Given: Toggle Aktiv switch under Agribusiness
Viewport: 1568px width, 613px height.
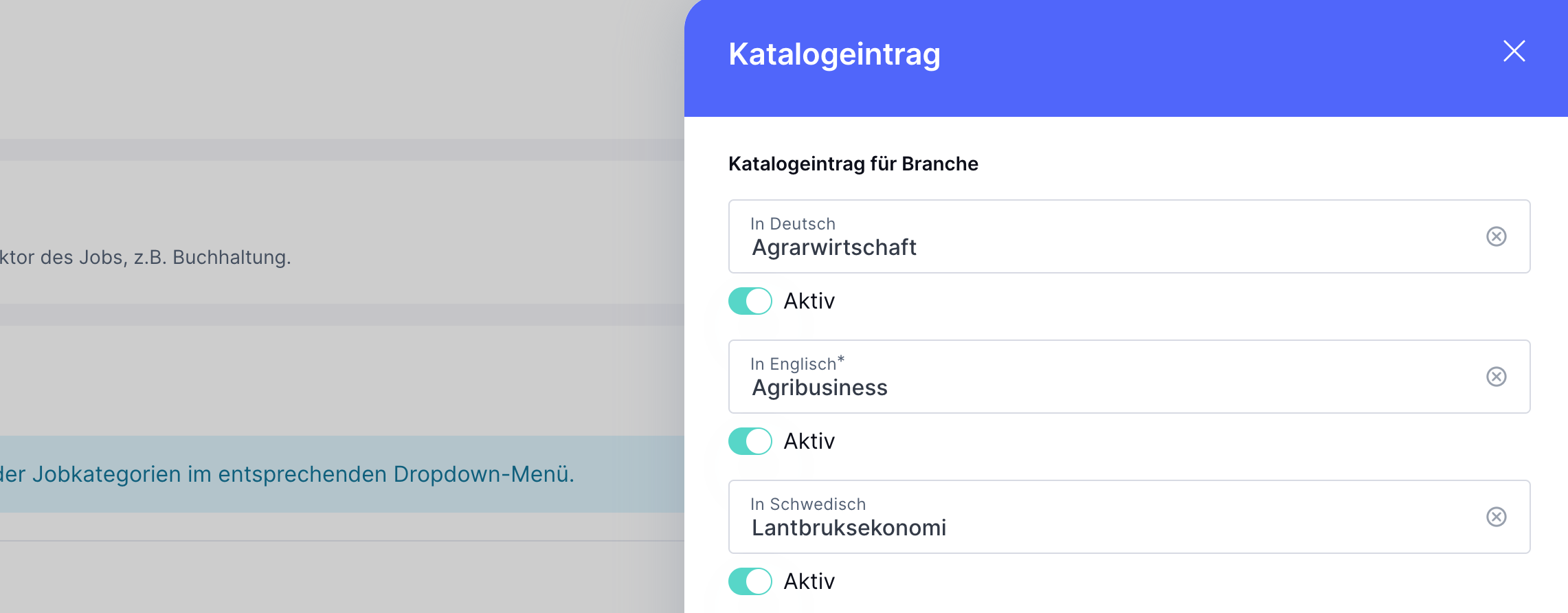Looking at the screenshot, I should pyautogui.click(x=750, y=441).
